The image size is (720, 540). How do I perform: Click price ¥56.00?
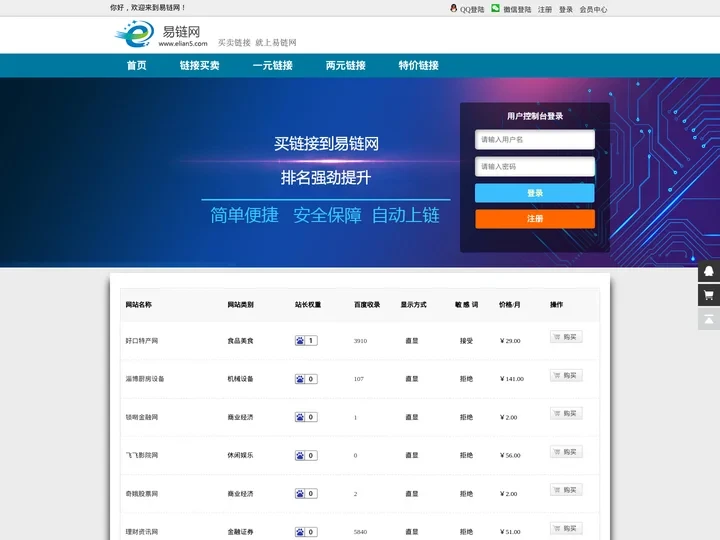coord(510,455)
